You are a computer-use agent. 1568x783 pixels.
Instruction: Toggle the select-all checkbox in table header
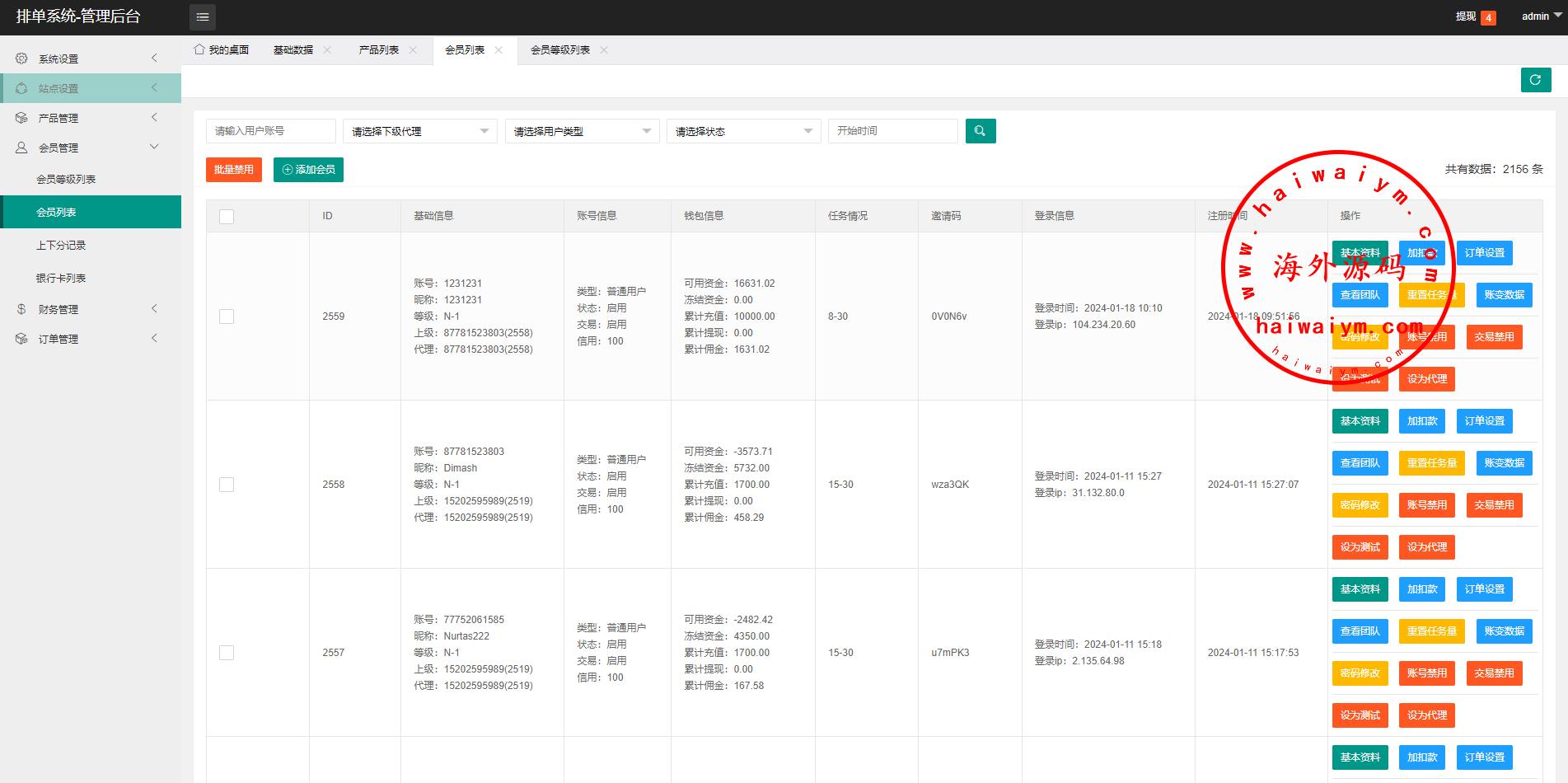point(227,216)
